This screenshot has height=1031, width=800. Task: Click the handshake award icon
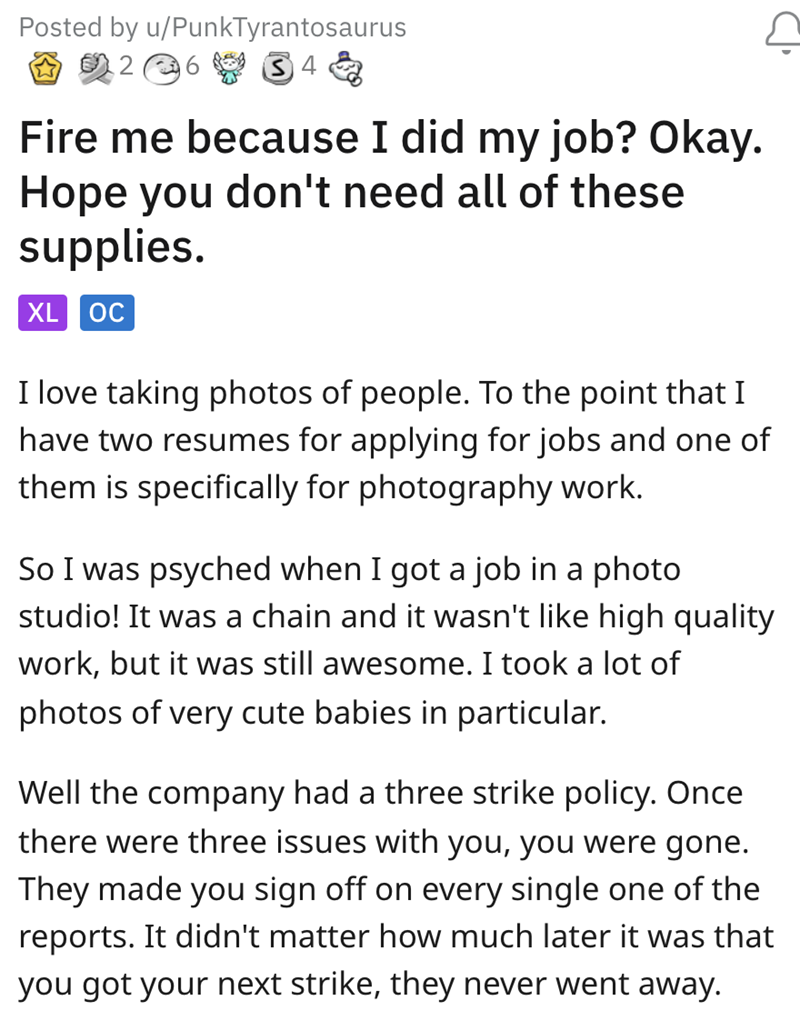point(99,67)
